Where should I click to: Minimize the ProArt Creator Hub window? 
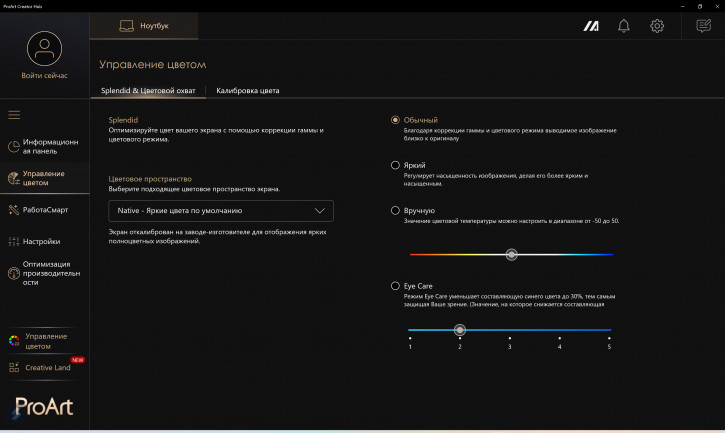682,6
